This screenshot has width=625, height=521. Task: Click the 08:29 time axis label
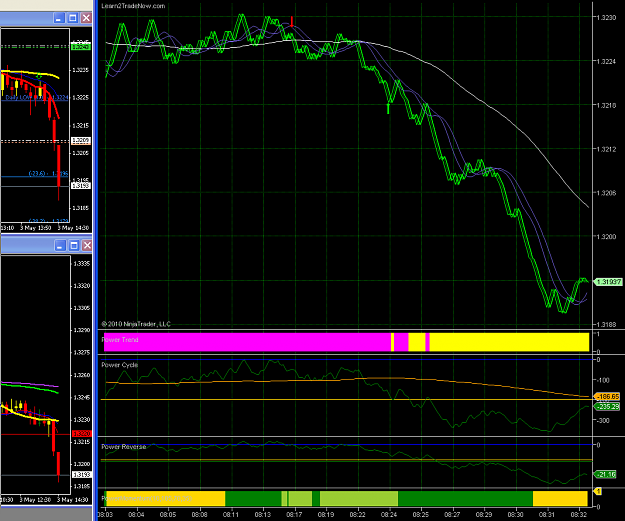(484, 515)
